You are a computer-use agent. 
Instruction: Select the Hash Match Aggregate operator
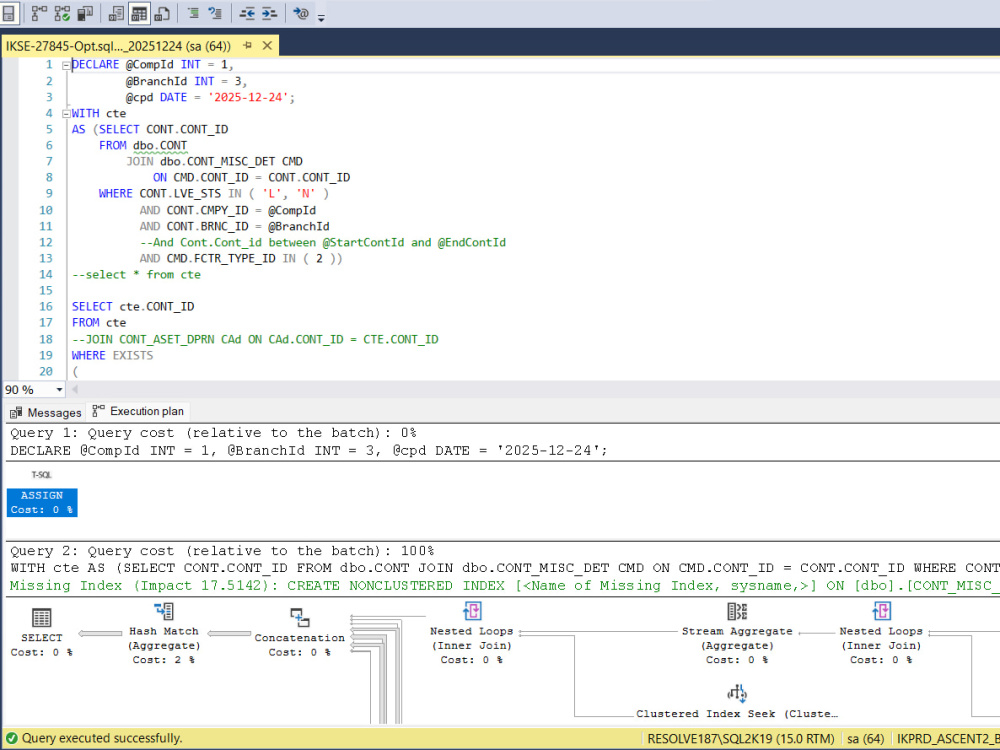pos(164,631)
